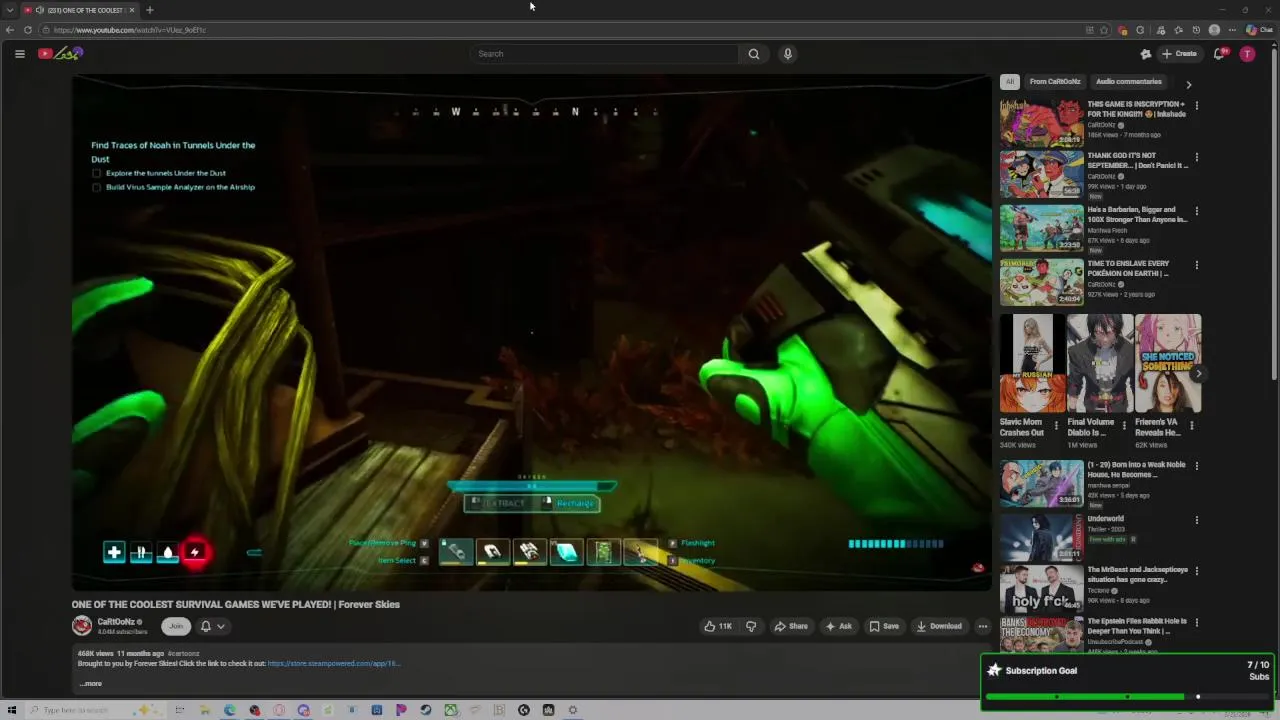Join the CaRtOoNz channel membership
Screen dimensions: 1280x720
pos(176,626)
